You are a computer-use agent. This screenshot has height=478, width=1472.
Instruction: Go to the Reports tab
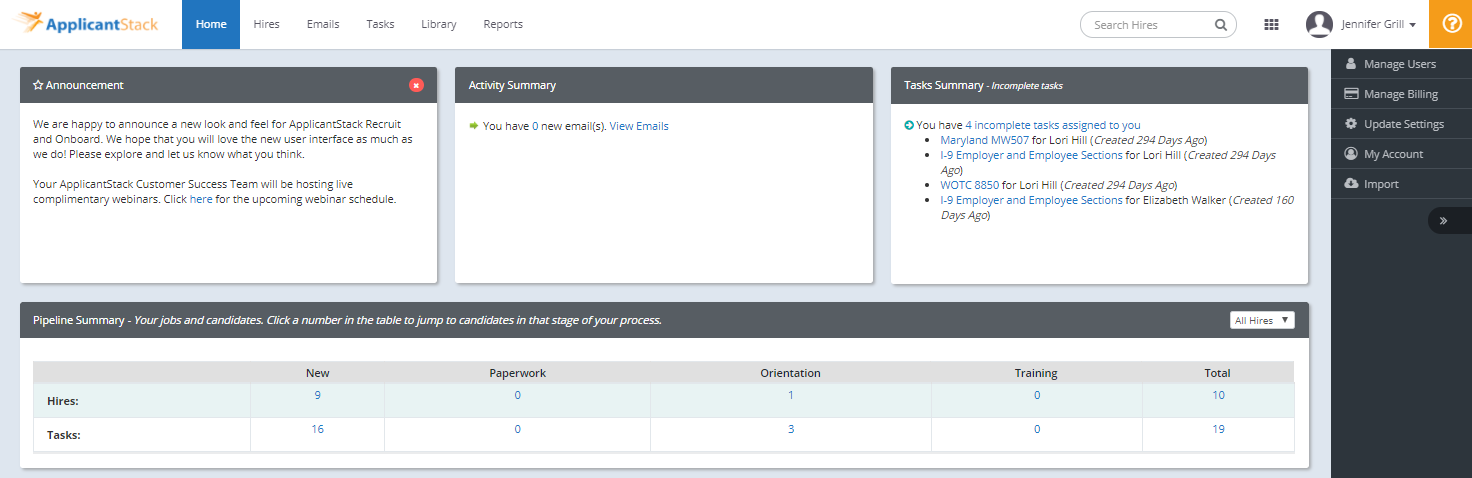pyautogui.click(x=503, y=24)
